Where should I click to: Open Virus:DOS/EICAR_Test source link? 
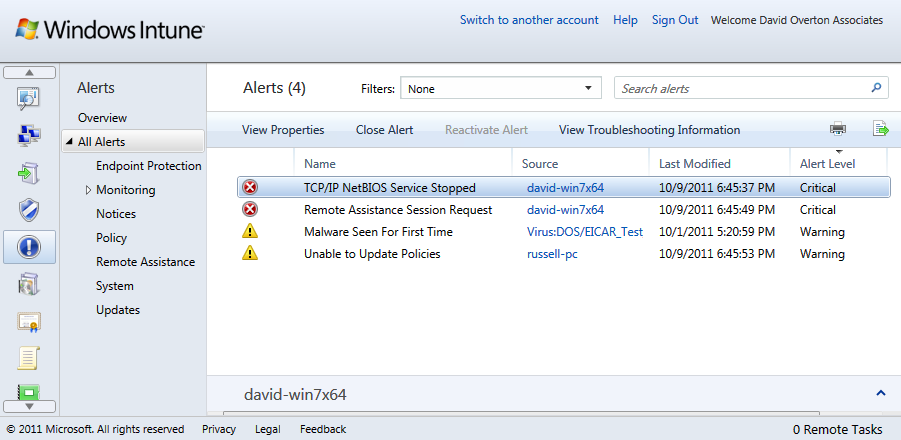pyautogui.click(x=585, y=232)
